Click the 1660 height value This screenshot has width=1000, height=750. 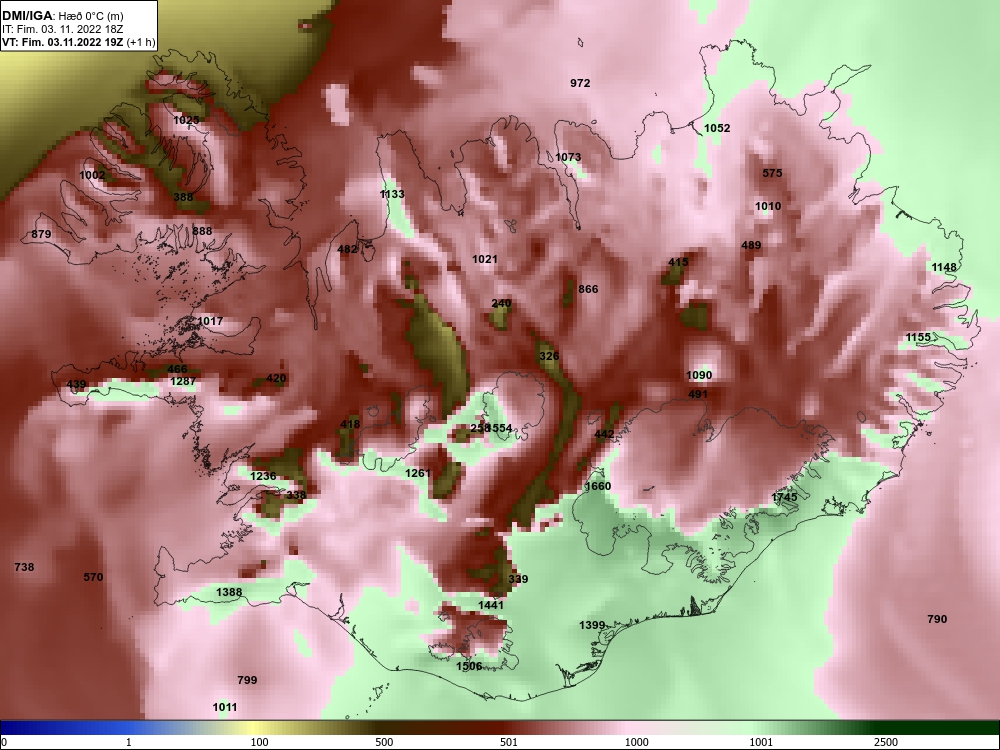pyautogui.click(x=598, y=486)
